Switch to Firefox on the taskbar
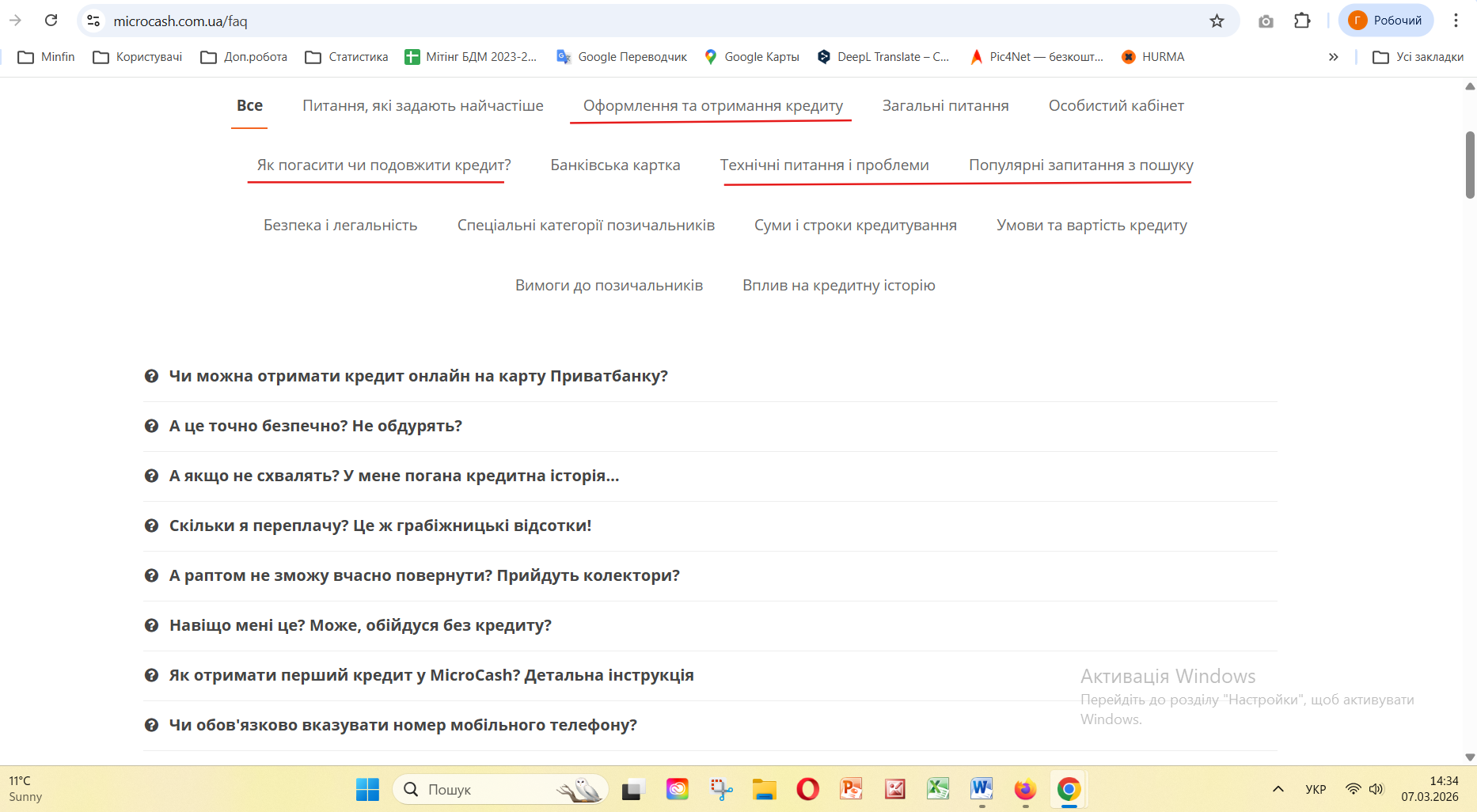The height and width of the screenshot is (812, 1477). coord(1025,789)
